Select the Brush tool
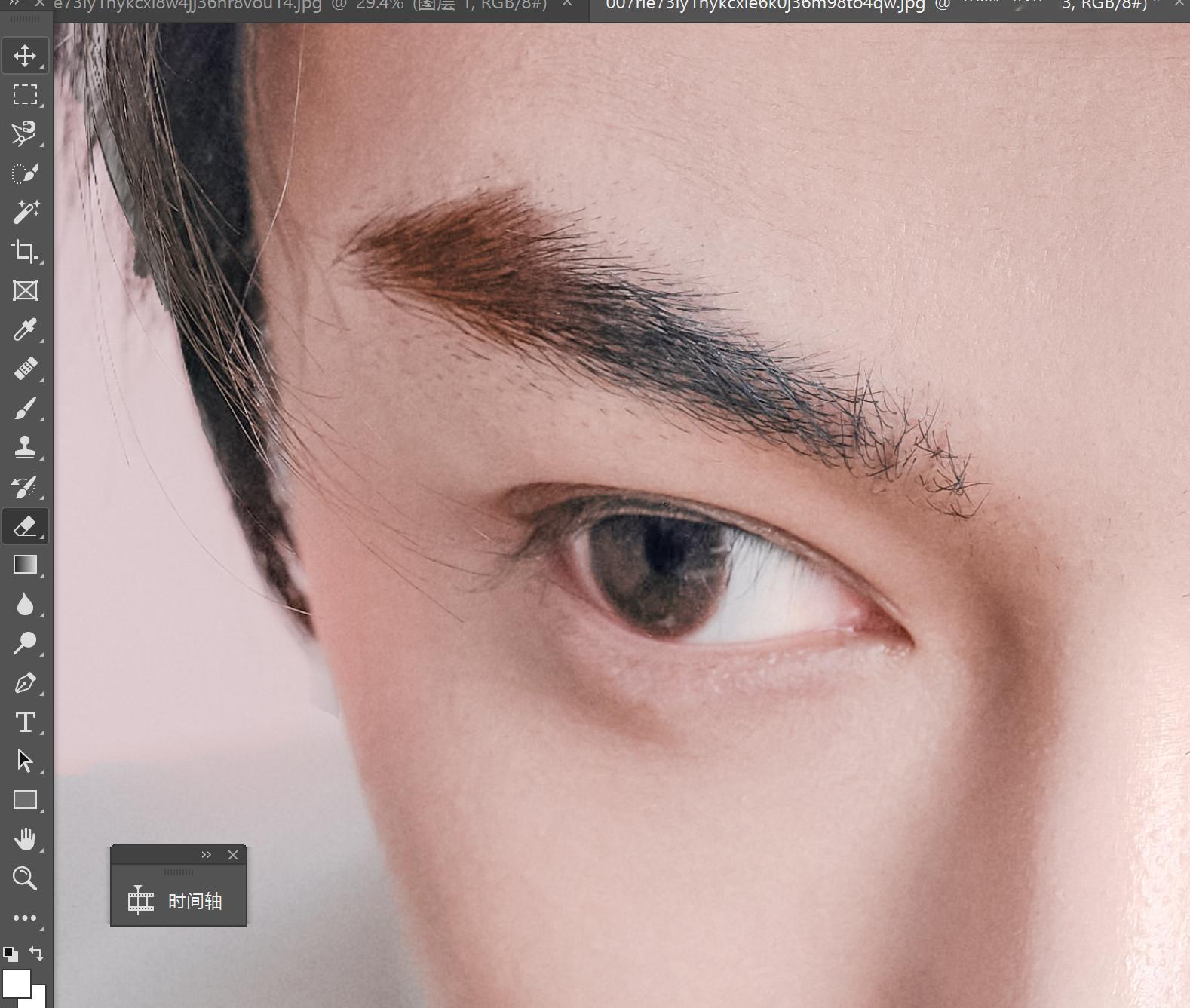 point(25,408)
